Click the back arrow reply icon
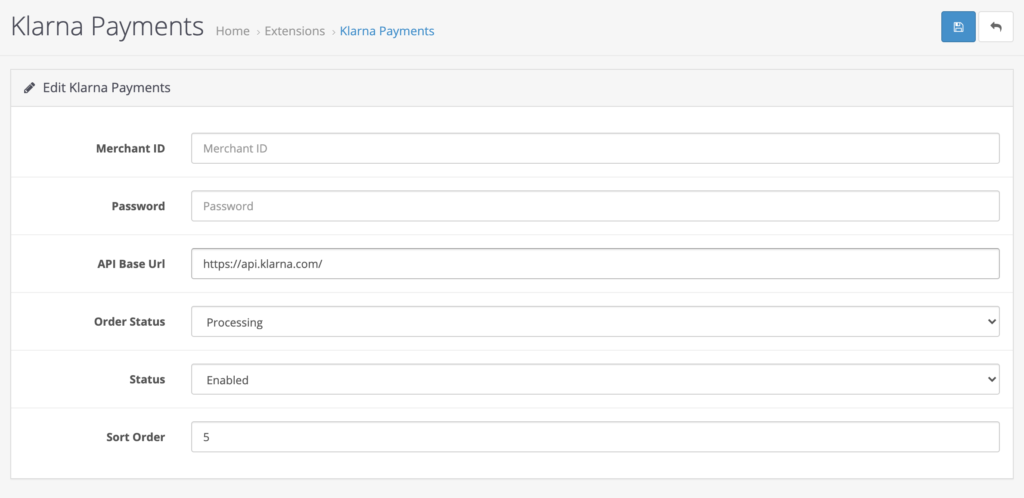Image resolution: width=1024 pixels, height=498 pixels. (996, 27)
